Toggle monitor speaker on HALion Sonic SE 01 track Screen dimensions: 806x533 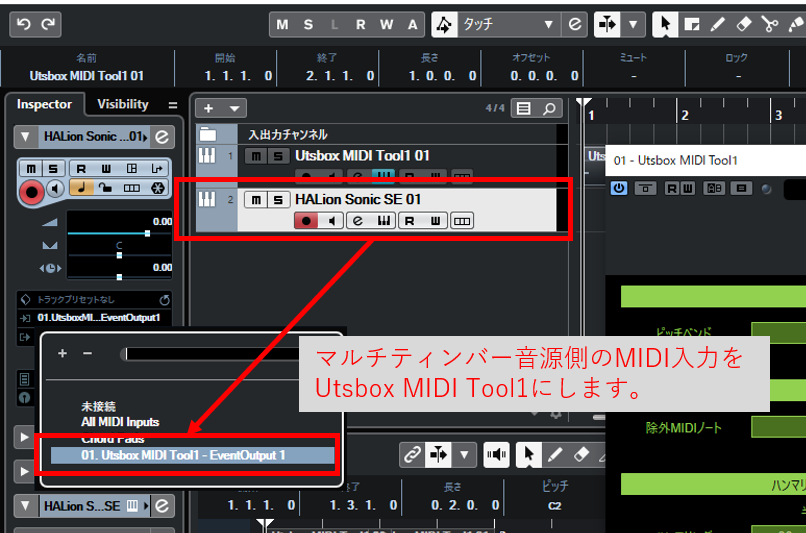pyautogui.click(x=332, y=221)
